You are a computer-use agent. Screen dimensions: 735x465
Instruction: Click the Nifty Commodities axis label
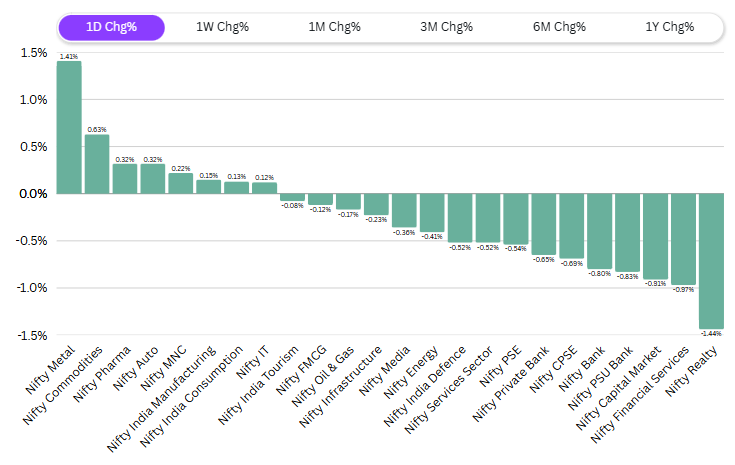click(x=62, y=385)
